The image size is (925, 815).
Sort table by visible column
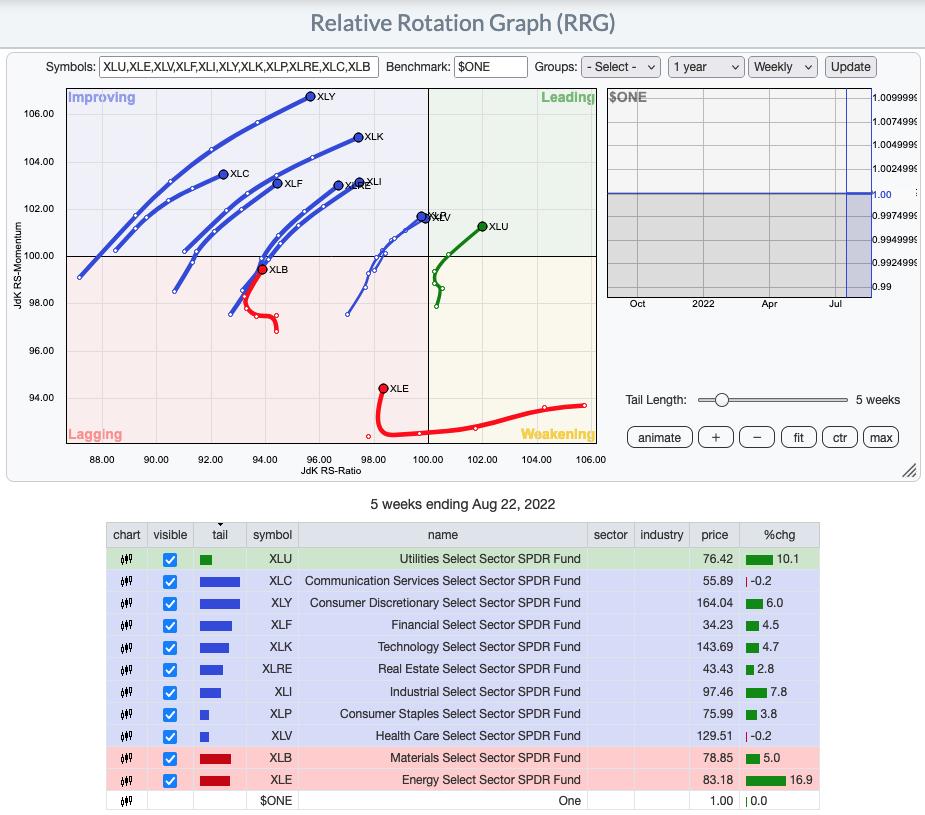click(170, 535)
